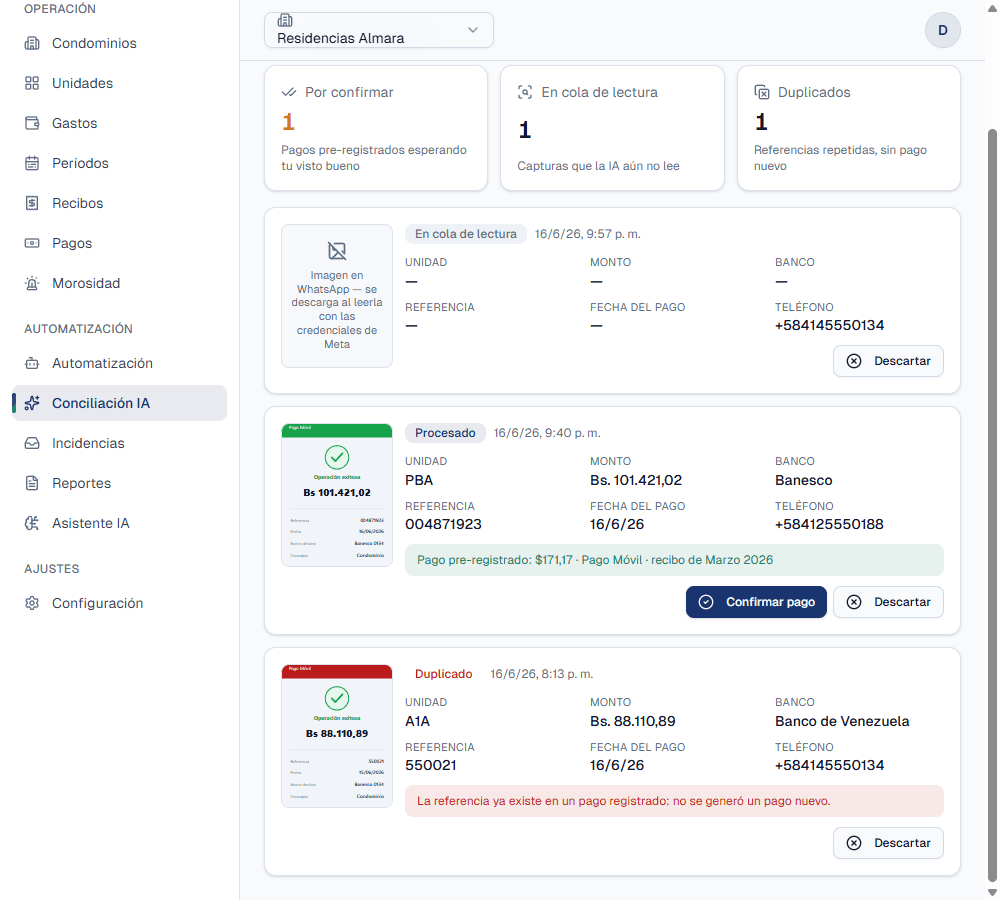Click reference number 004871923

[443, 524]
